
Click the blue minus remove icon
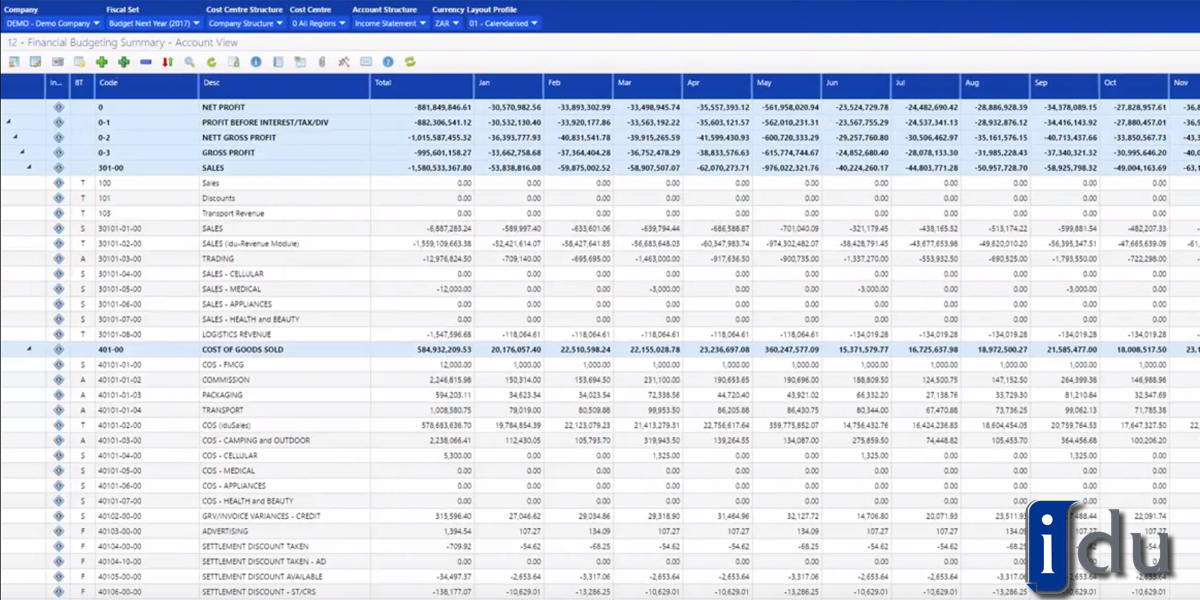click(x=146, y=61)
